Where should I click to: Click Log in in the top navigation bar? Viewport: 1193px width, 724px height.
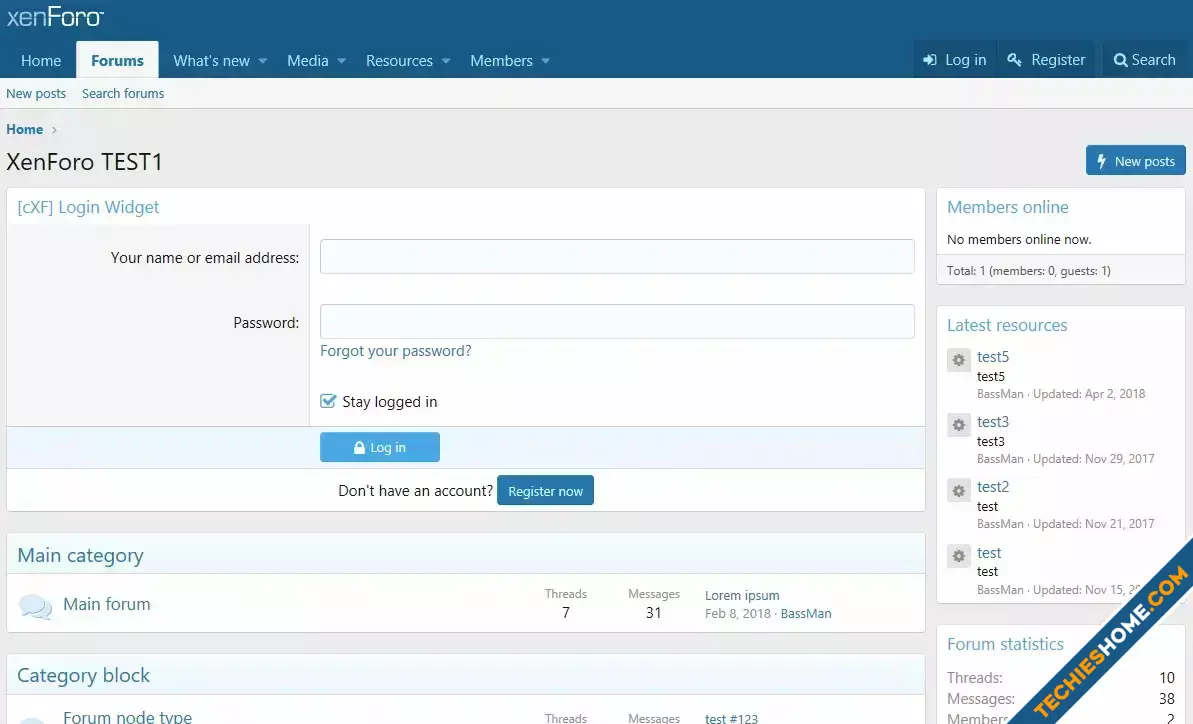(955, 59)
